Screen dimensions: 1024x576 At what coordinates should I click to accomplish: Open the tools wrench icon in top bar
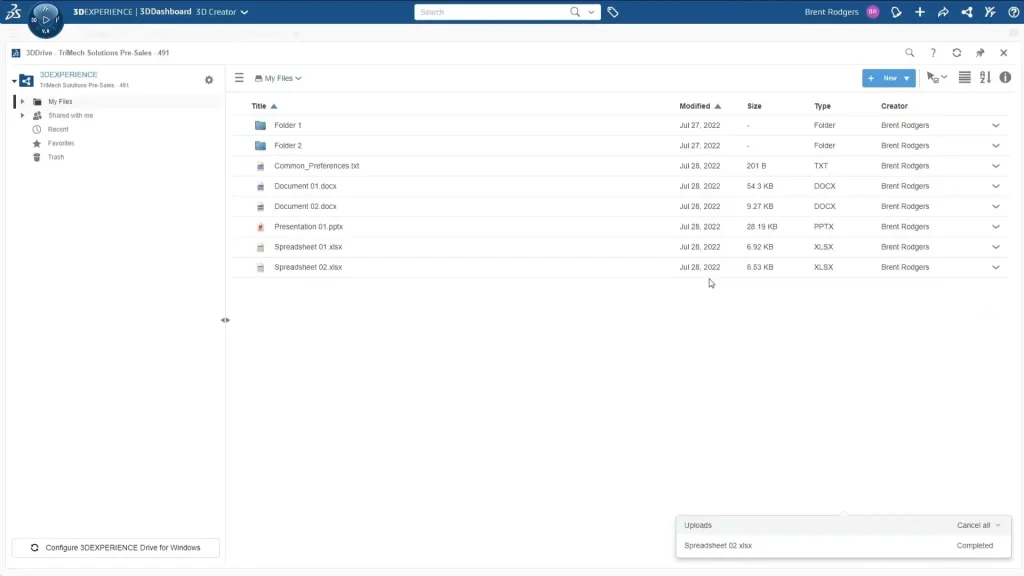(x=990, y=12)
